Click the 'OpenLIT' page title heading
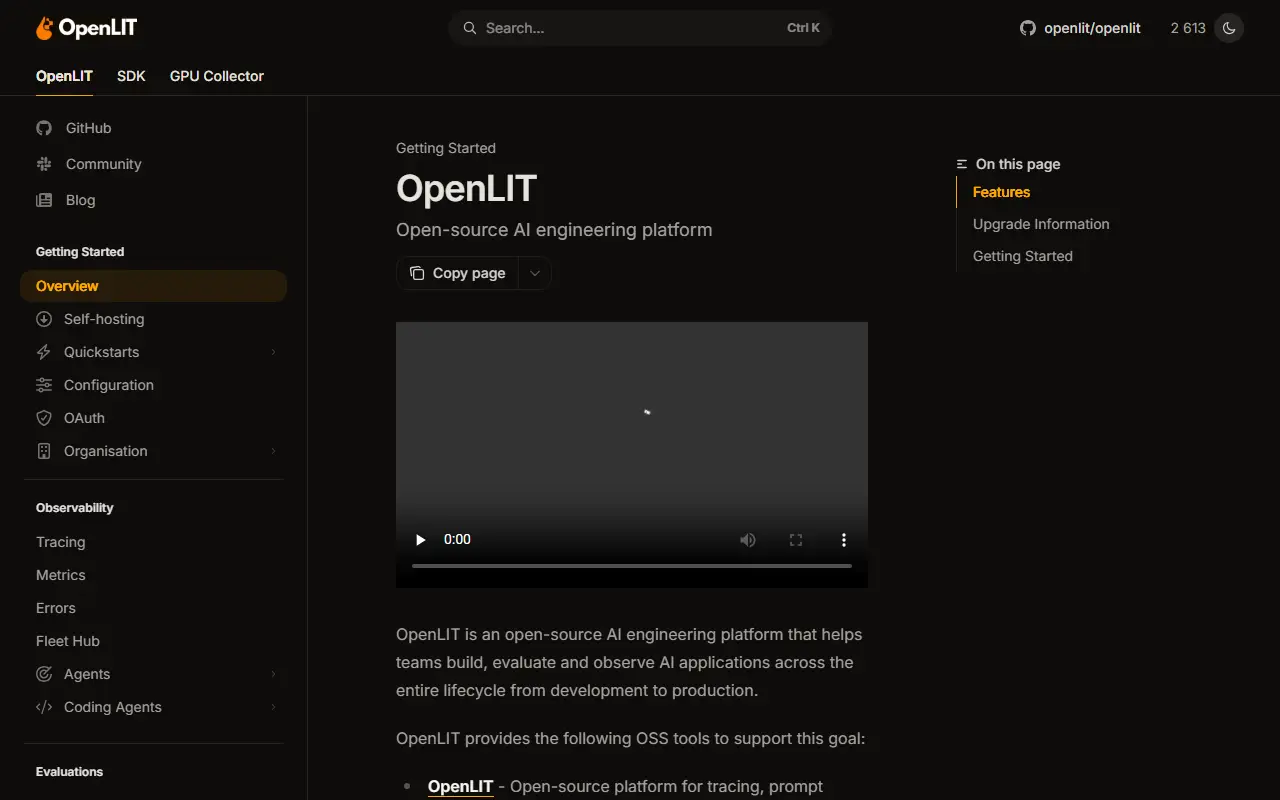The width and height of the screenshot is (1280, 800). point(466,189)
